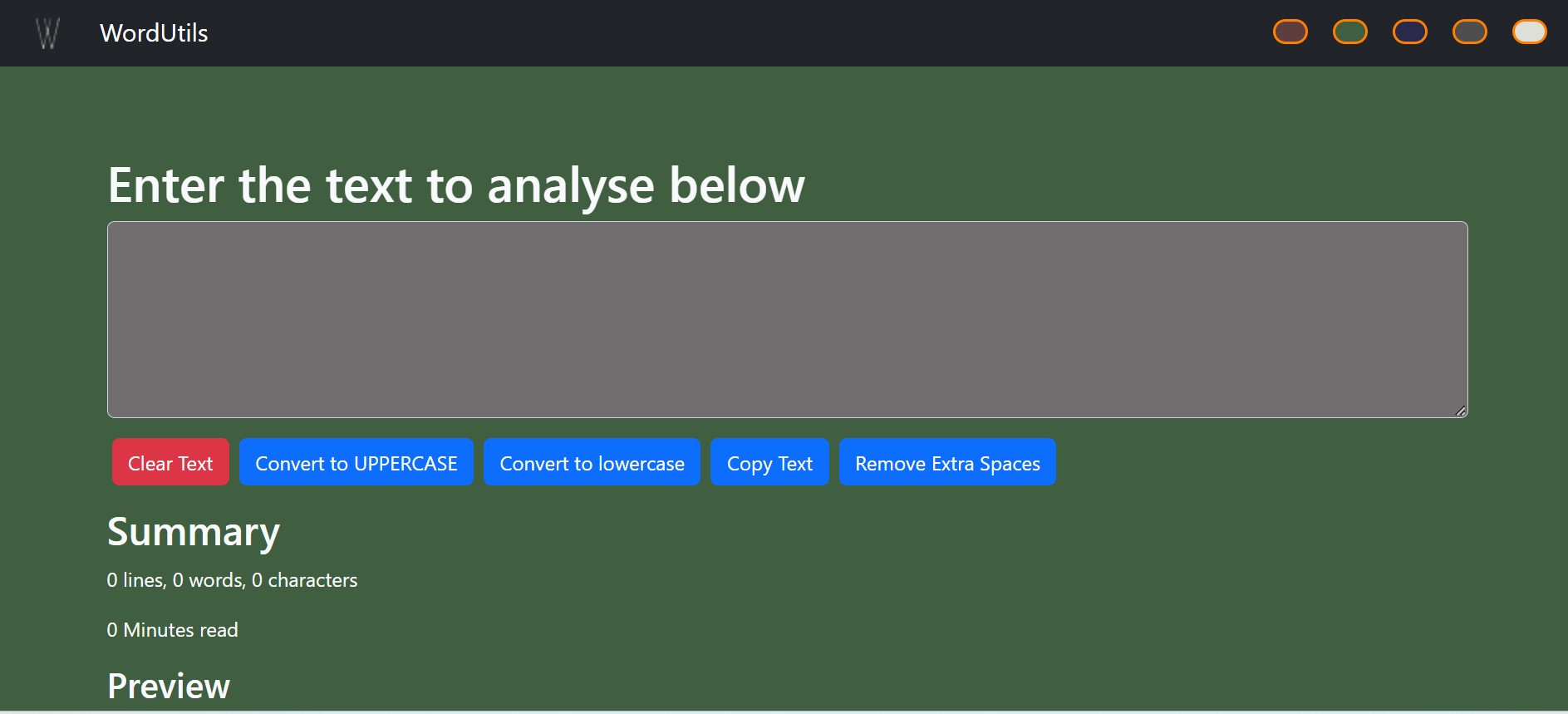This screenshot has width=1568, height=714.
Task: Click inside the text analysis textarea
Action: [x=787, y=319]
